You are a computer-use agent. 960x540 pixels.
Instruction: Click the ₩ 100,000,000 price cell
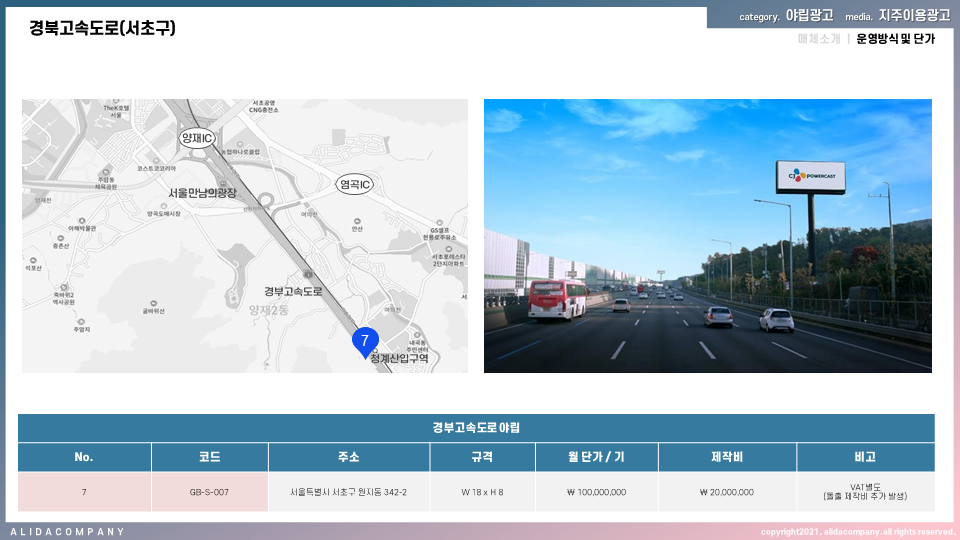[594, 492]
